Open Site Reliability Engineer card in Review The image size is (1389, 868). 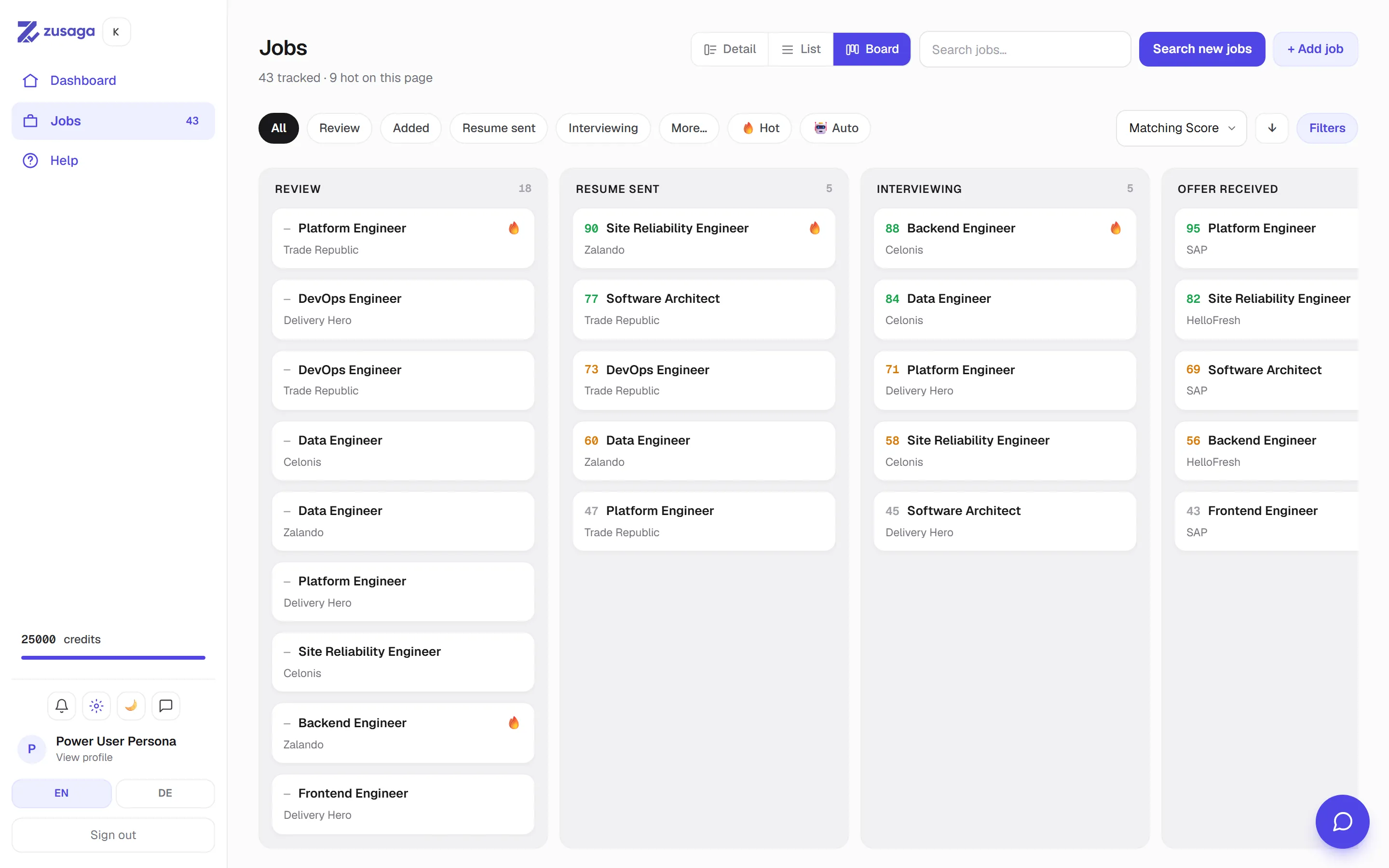[x=403, y=662]
